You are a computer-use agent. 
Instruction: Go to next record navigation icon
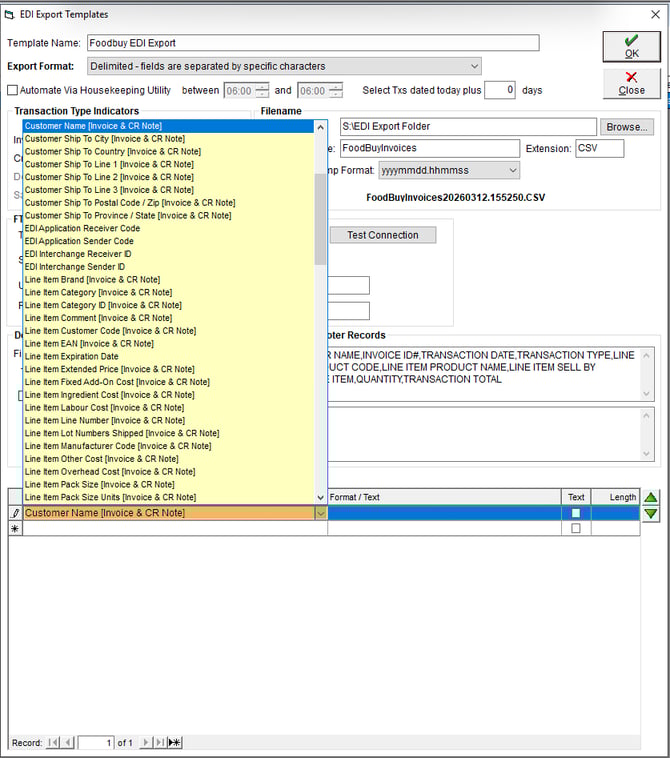[146, 742]
